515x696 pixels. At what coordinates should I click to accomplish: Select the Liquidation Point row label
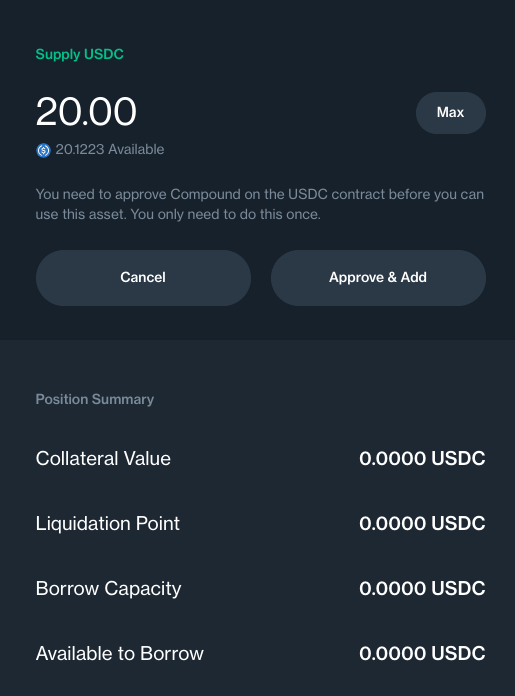click(x=107, y=523)
